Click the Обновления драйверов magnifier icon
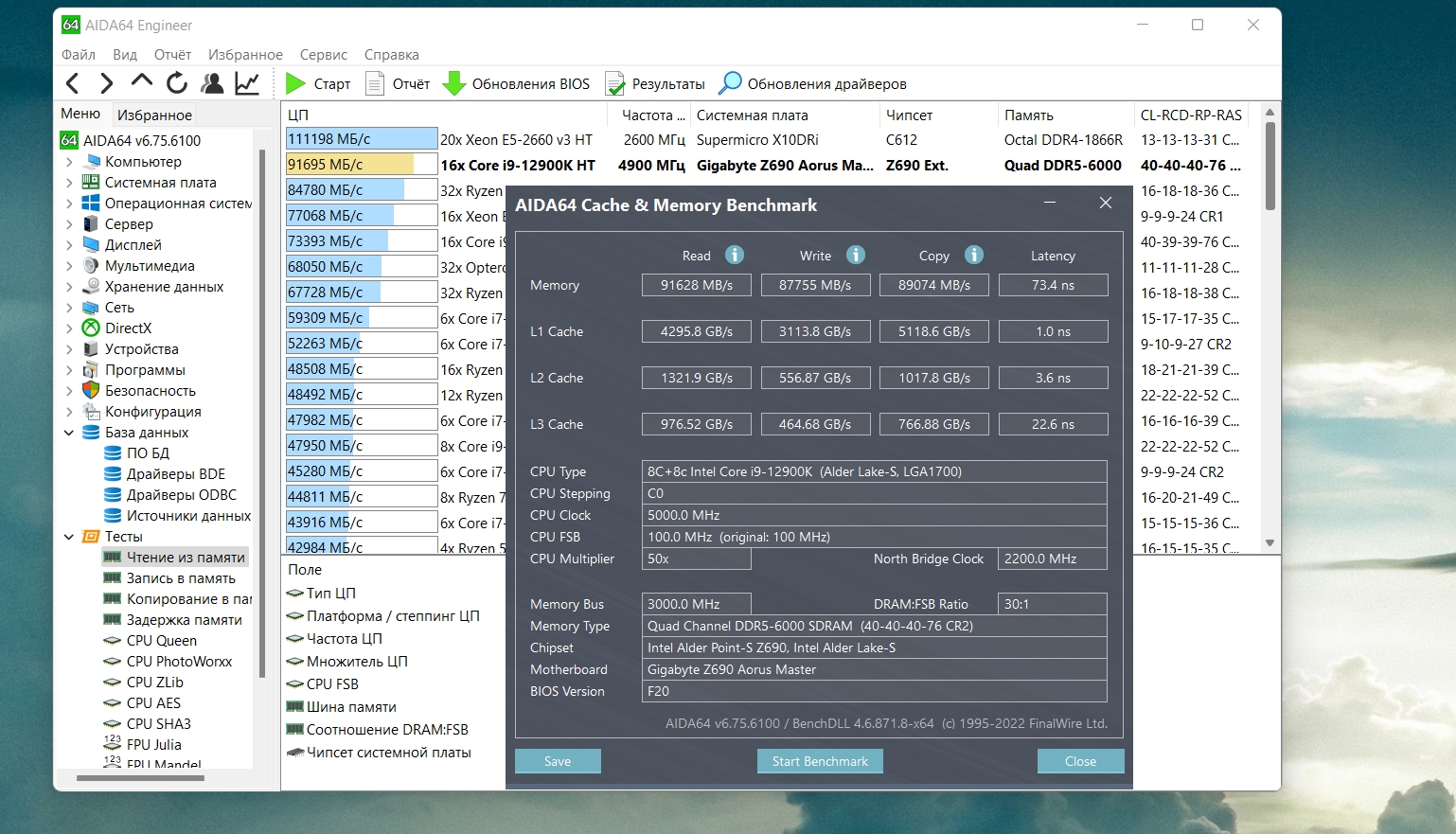The image size is (1456, 834). [730, 83]
